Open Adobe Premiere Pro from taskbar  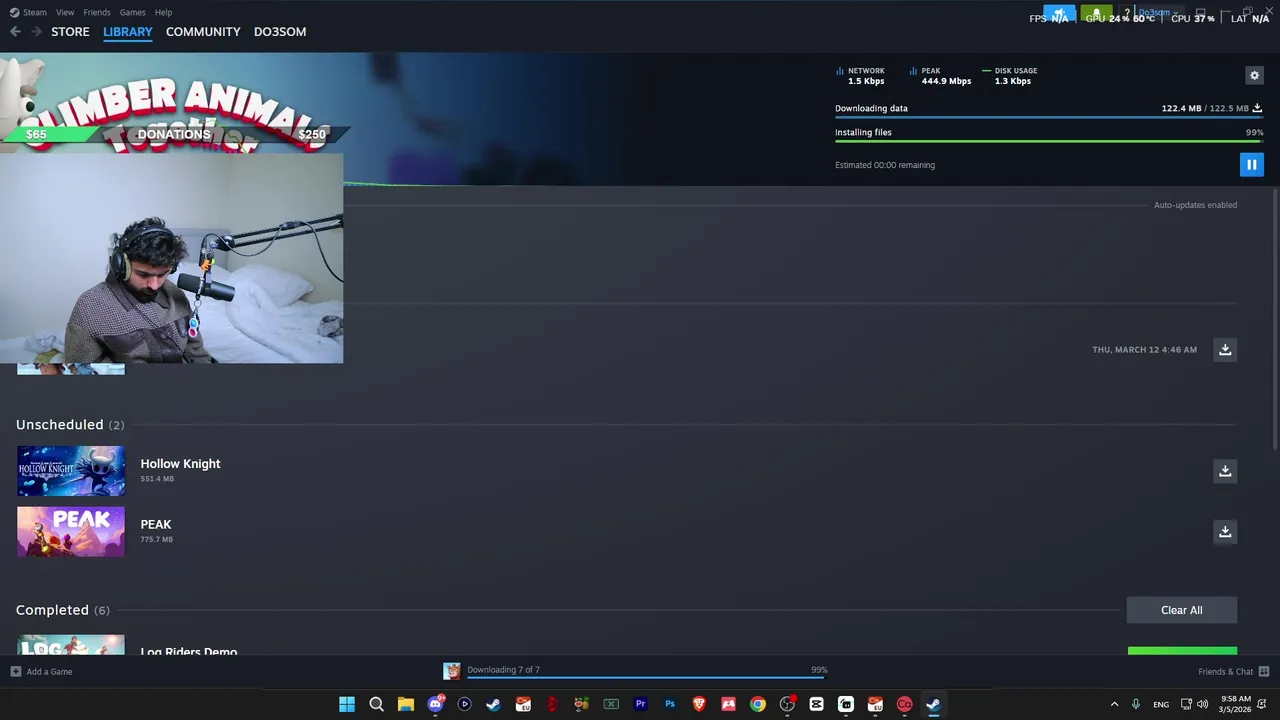[640, 704]
